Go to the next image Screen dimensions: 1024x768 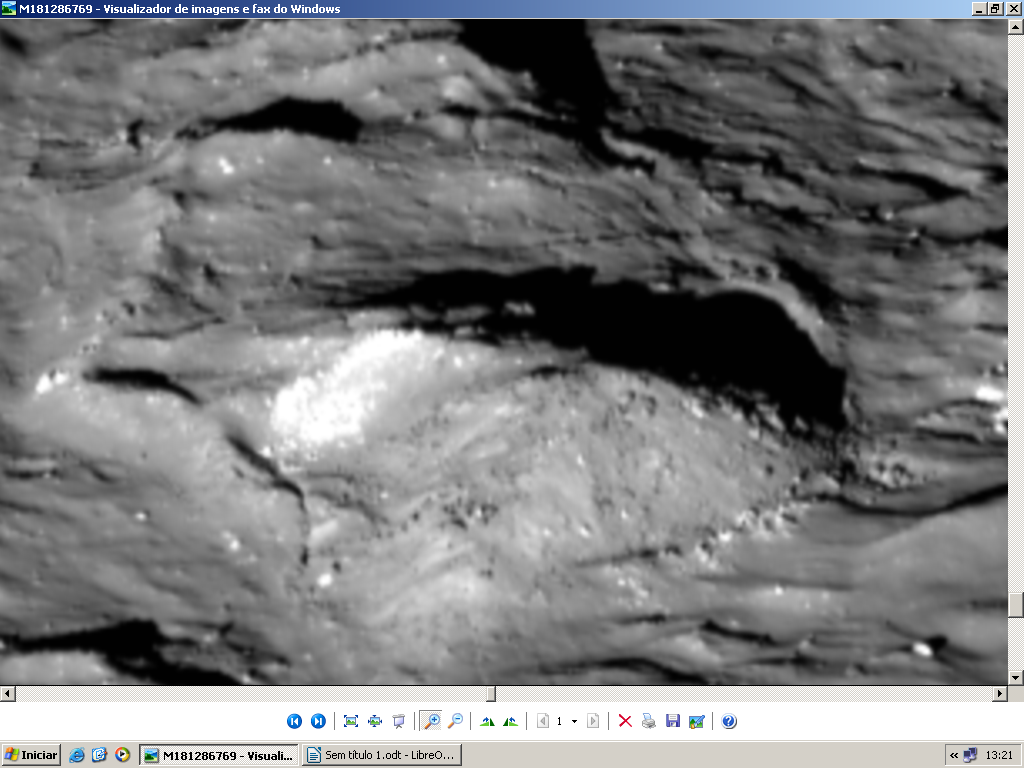click(x=318, y=721)
